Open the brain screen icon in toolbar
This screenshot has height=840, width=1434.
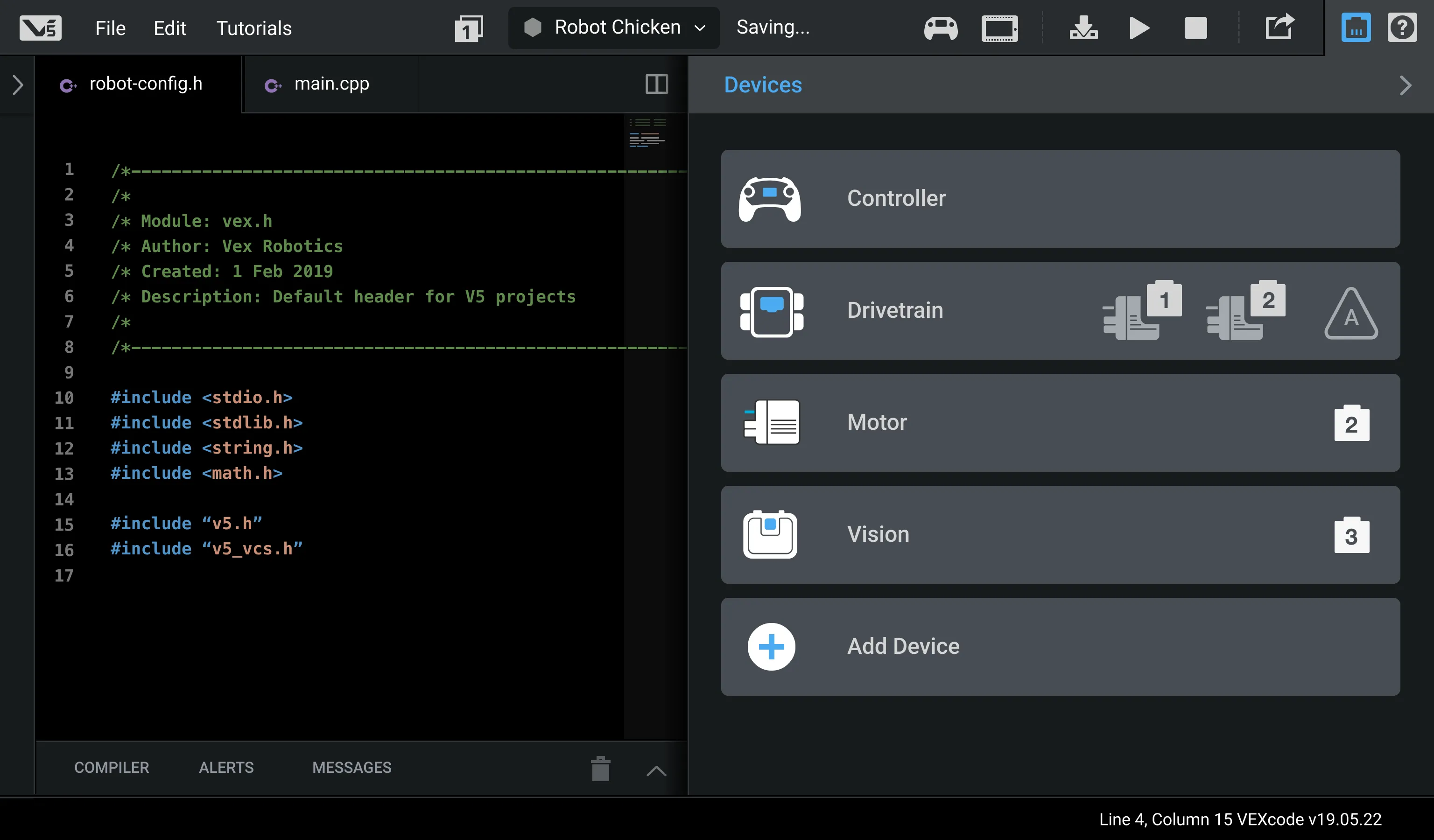point(999,28)
